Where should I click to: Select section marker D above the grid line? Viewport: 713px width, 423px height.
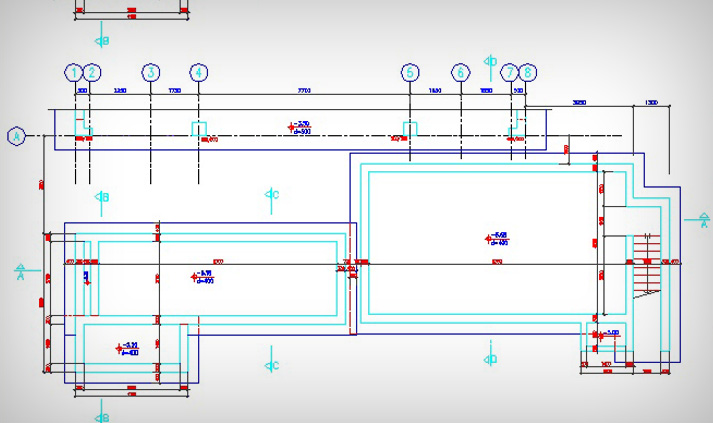(x=489, y=61)
